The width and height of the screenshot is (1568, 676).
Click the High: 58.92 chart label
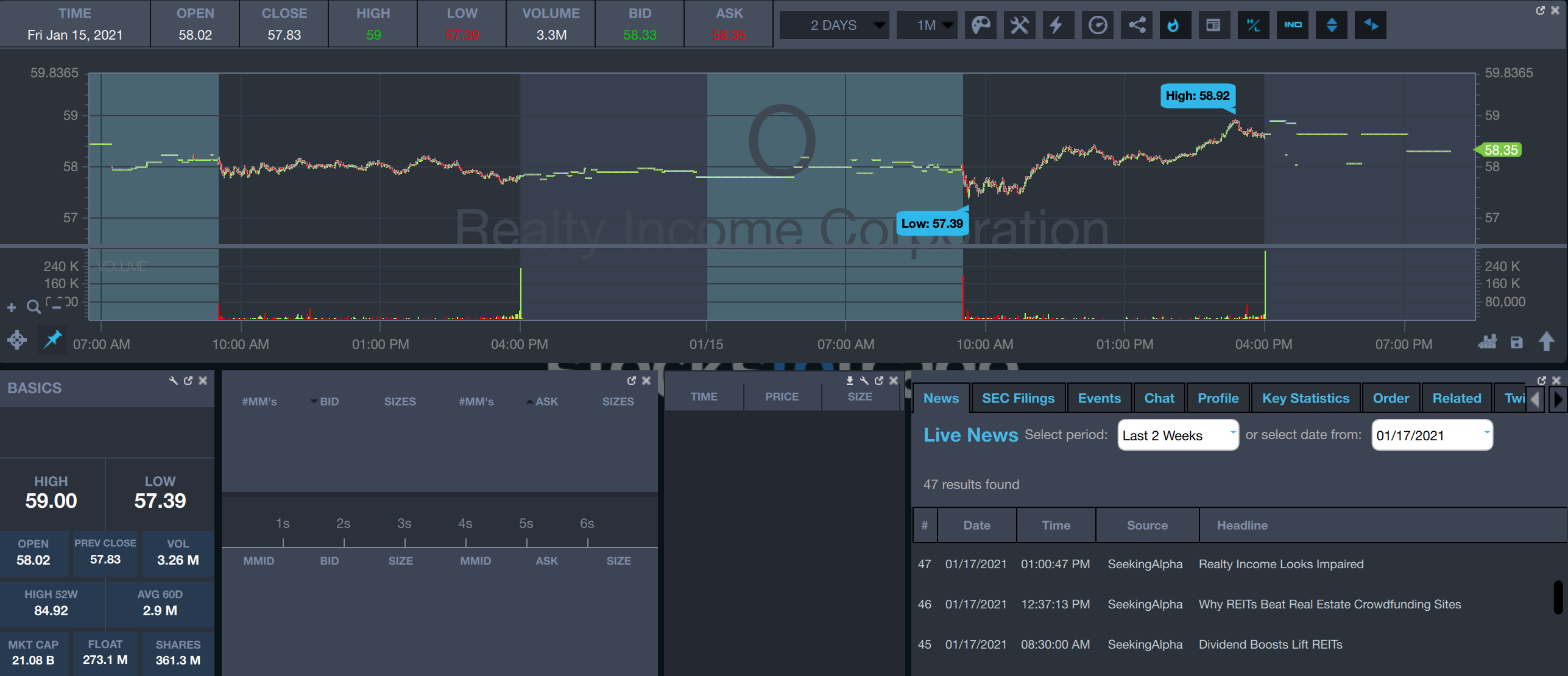click(x=1198, y=96)
